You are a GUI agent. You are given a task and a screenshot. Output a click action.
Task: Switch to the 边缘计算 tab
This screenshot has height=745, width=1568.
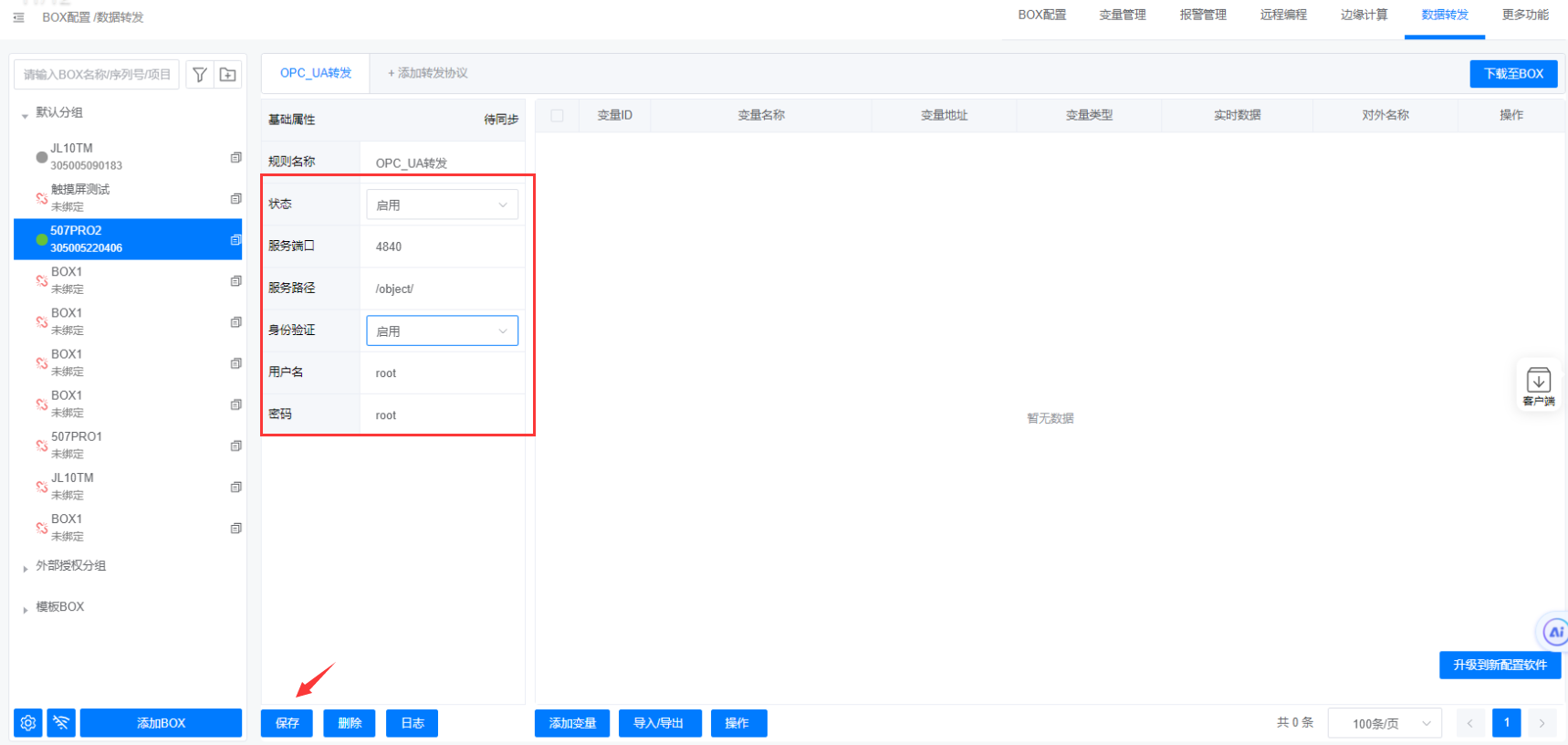(1364, 16)
